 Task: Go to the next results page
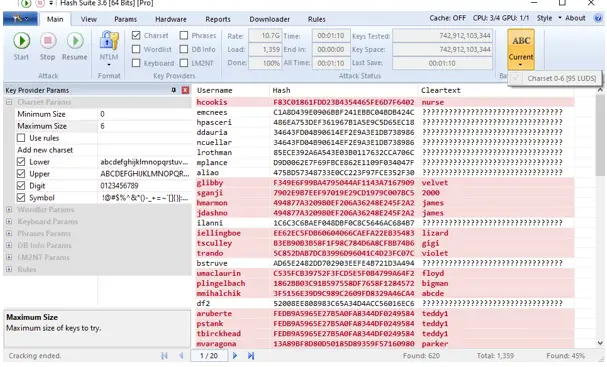coord(235,355)
